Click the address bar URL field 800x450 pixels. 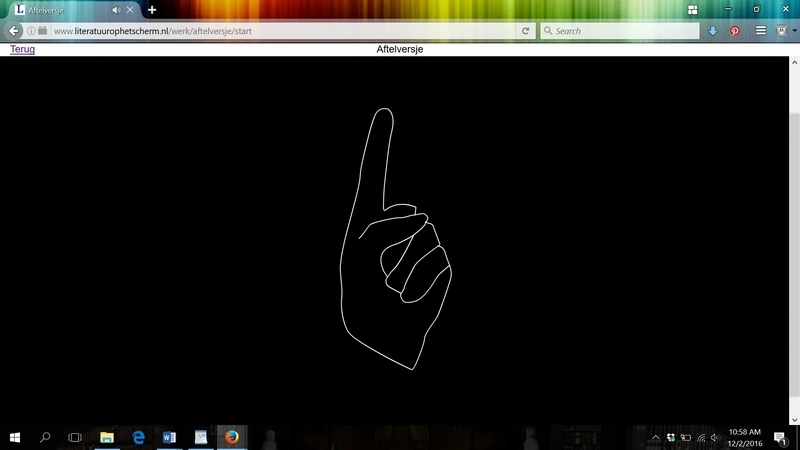coord(283,31)
